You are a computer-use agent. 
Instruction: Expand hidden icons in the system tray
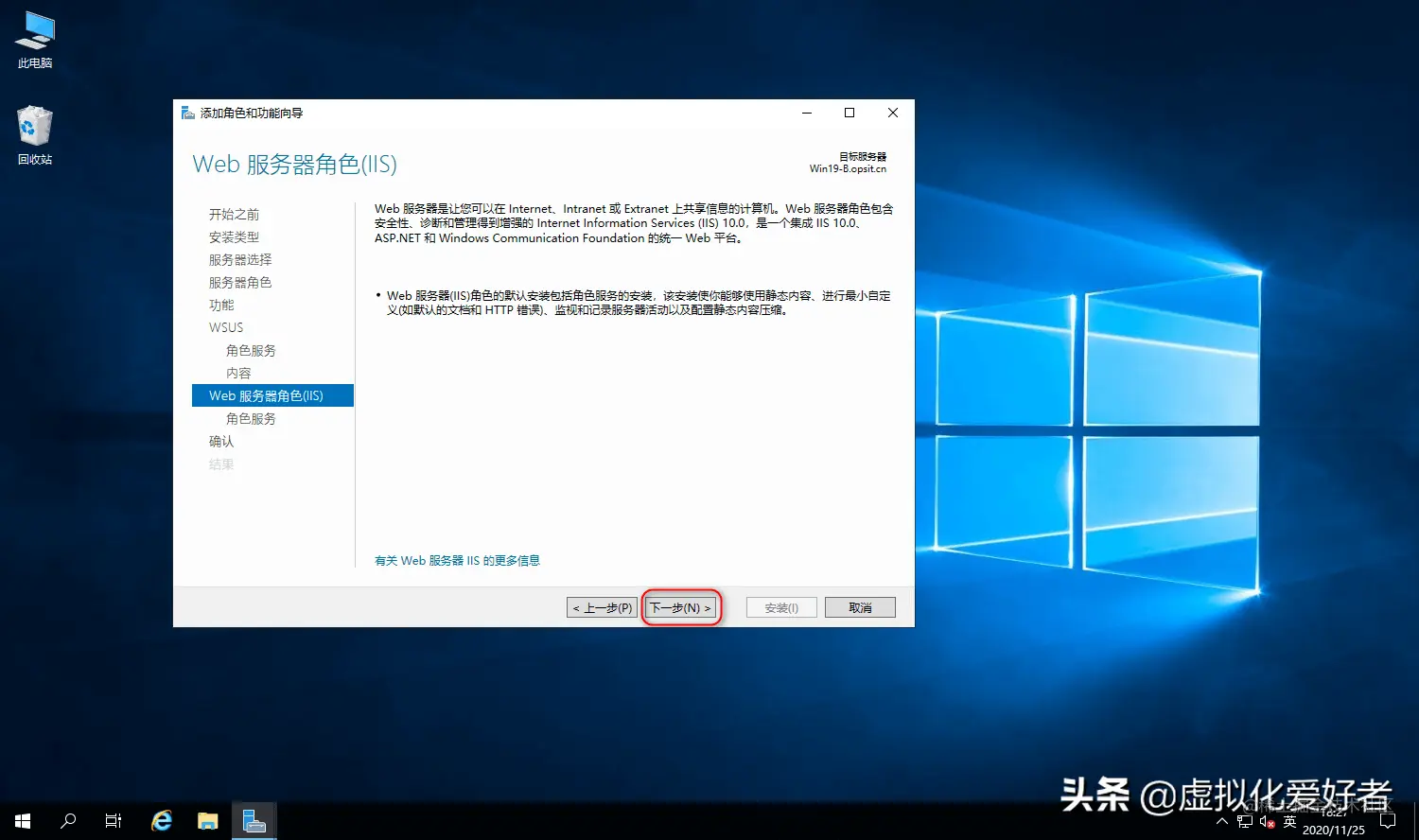click(1222, 821)
